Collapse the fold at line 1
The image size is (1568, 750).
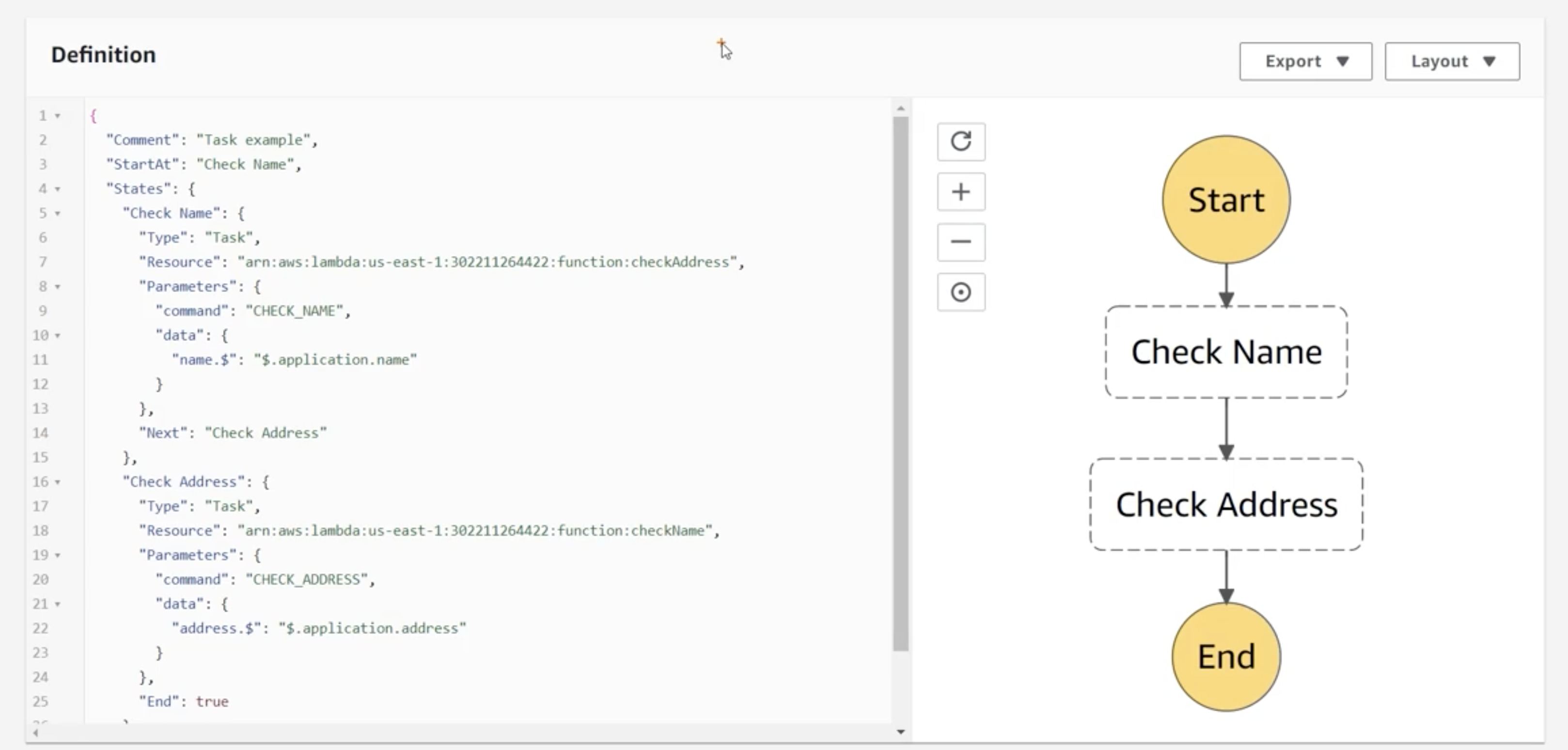tap(58, 116)
